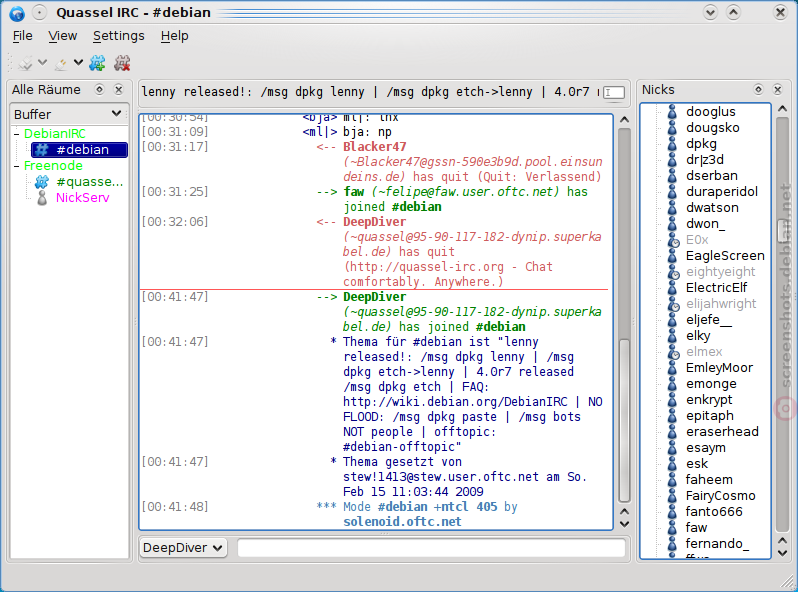Screen dimensions: 798x592
Task: Click the NickServ user icon
Action: [42, 198]
